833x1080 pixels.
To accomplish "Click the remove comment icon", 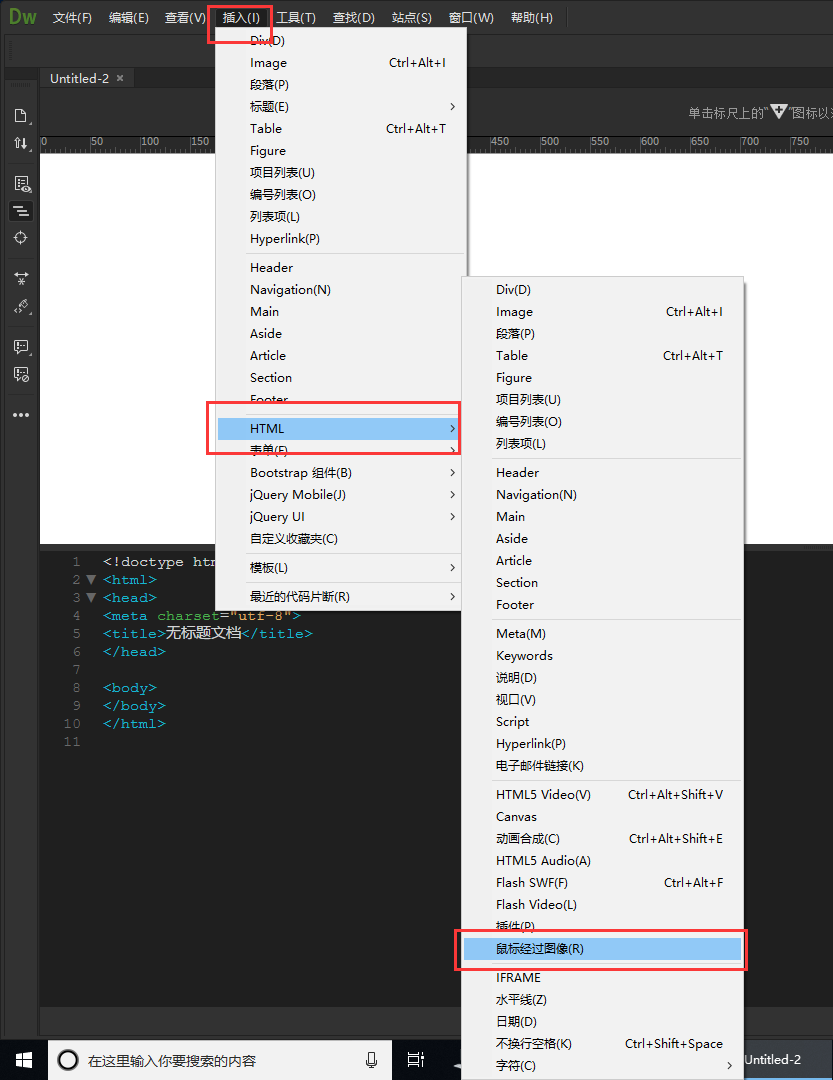I will coord(22,374).
